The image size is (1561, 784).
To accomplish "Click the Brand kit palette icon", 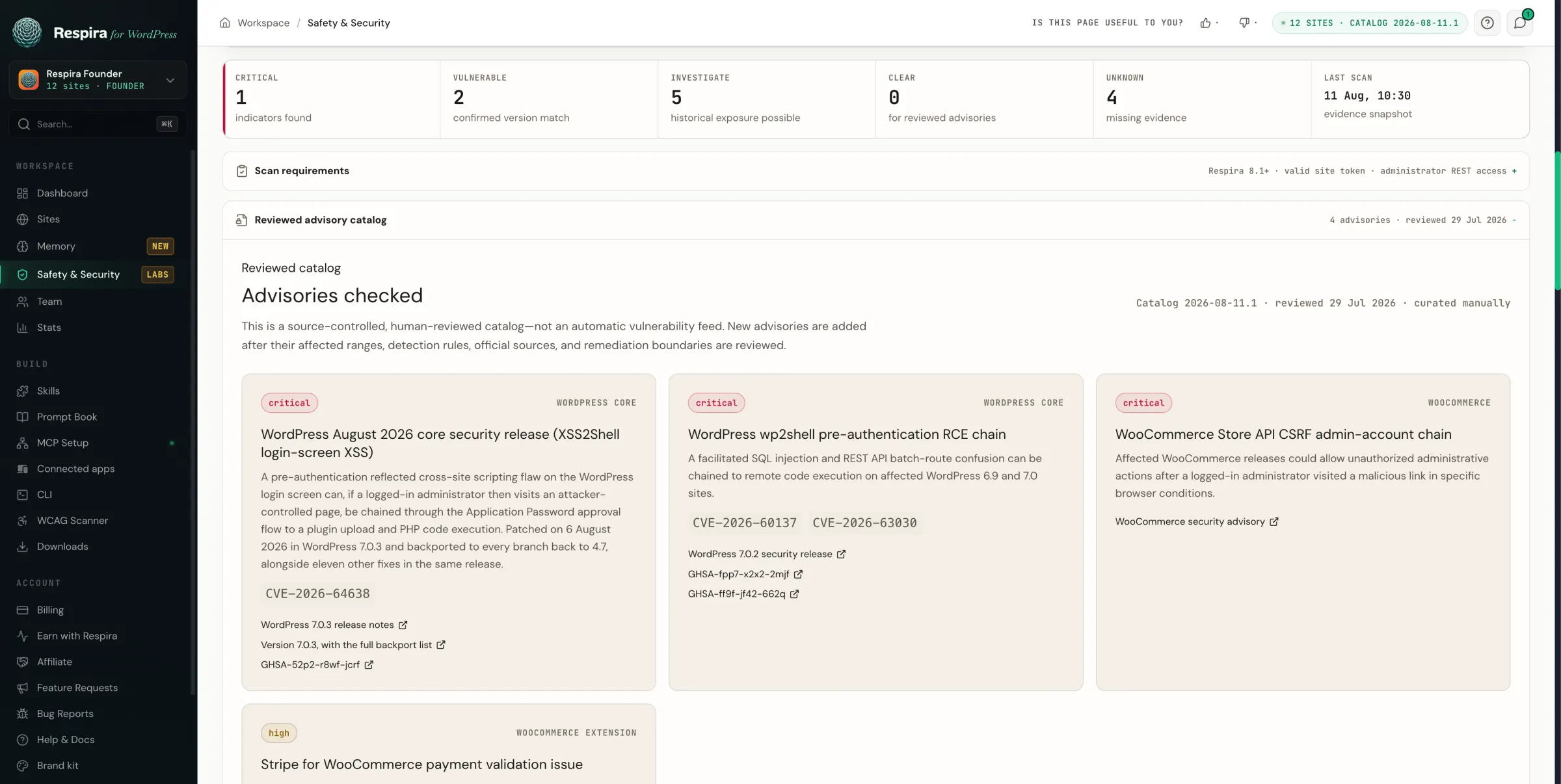I will pos(23,766).
